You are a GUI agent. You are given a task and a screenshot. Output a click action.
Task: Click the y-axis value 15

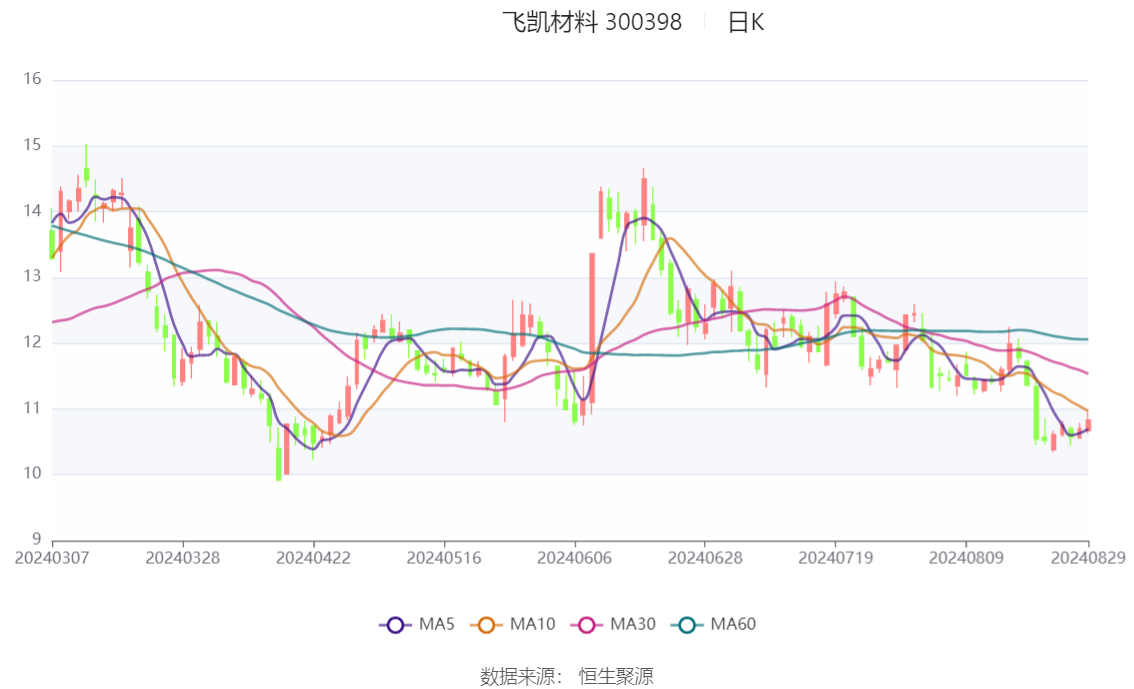click(x=33, y=145)
